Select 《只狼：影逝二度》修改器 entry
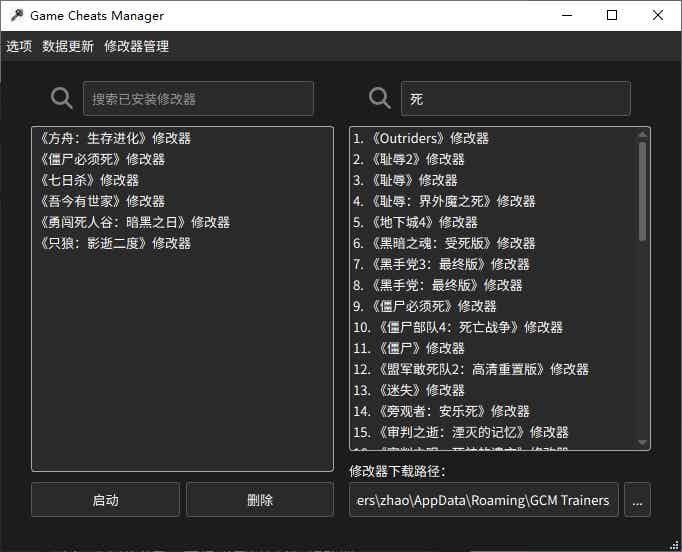Screen dimensions: 682x552 tap(183, 243)
